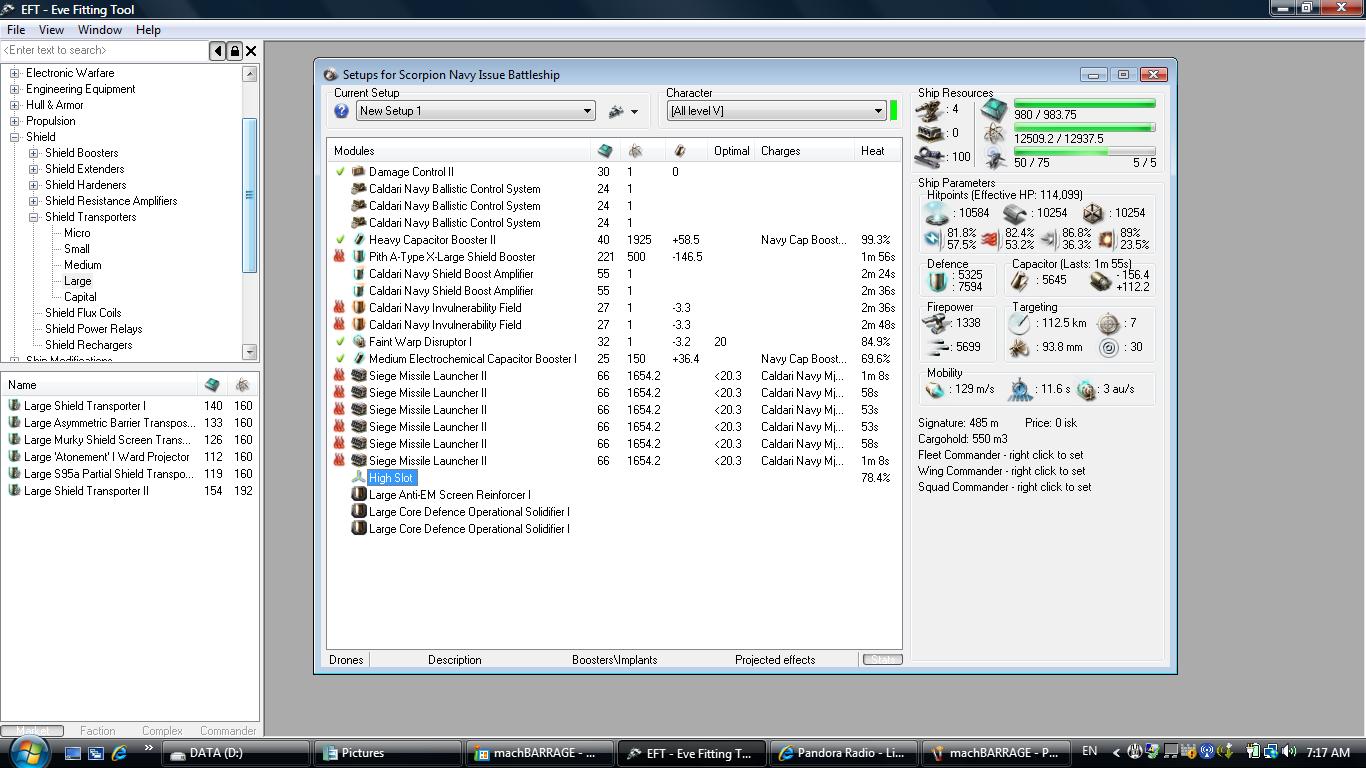Viewport: 1366px width, 768px height.
Task: Click the Damage Control II module icon
Action: pyautogui.click(x=358, y=172)
